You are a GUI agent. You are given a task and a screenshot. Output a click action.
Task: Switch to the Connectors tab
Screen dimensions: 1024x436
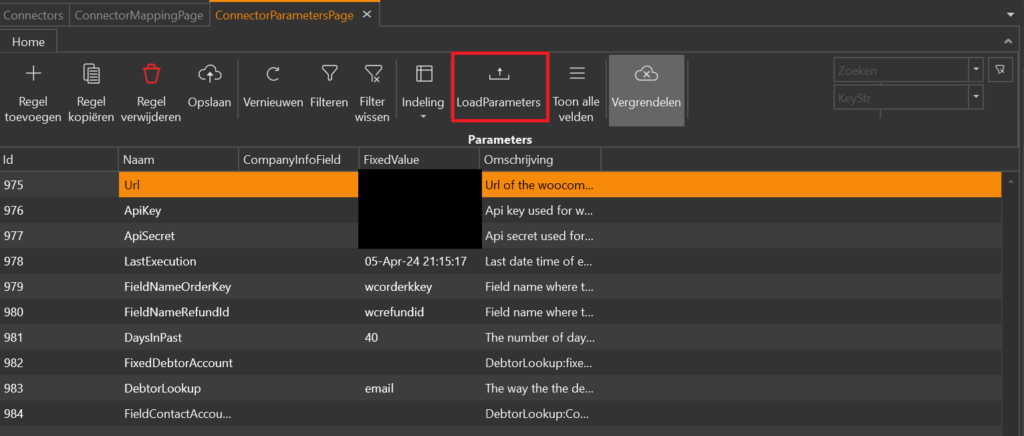pyautogui.click(x=35, y=14)
